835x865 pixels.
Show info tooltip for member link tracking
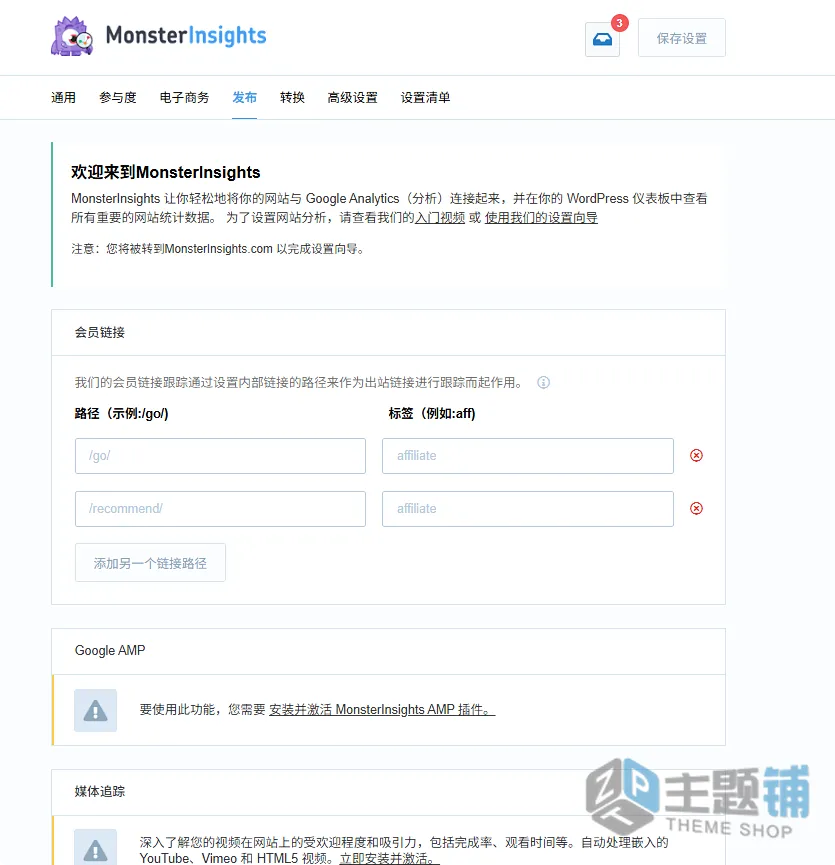tap(543, 382)
